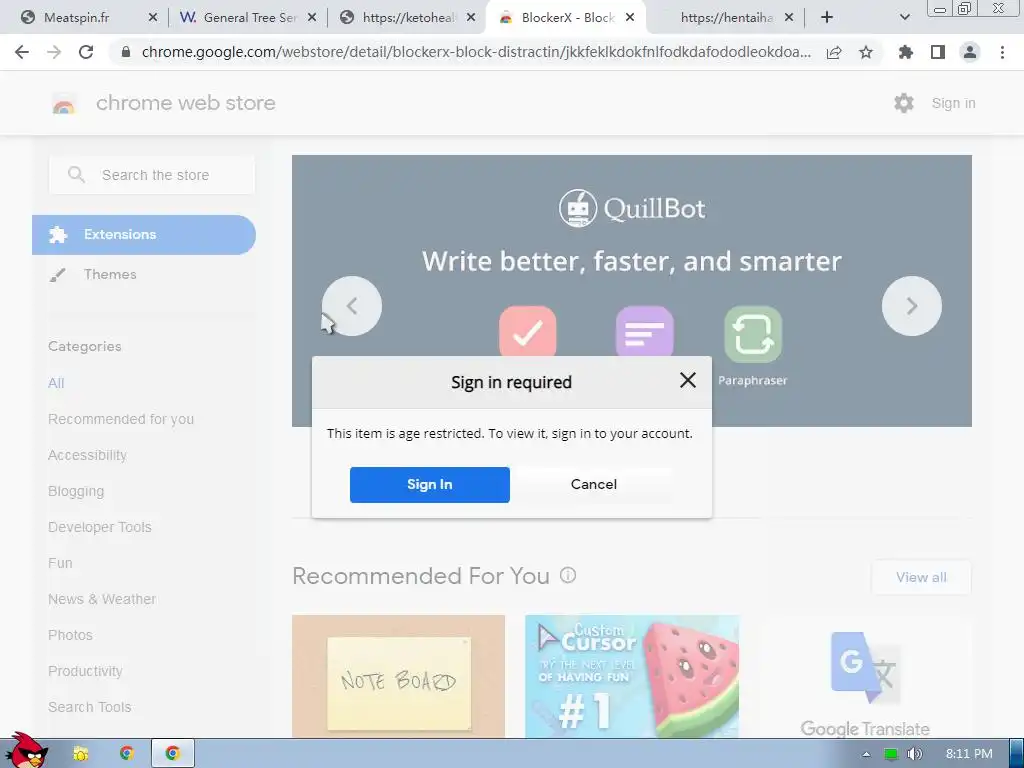Image resolution: width=1024 pixels, height=768 pixels.
Task: Toggle the Chrome side panel icon
Action: pyautogui.click(x=938, y=52)
